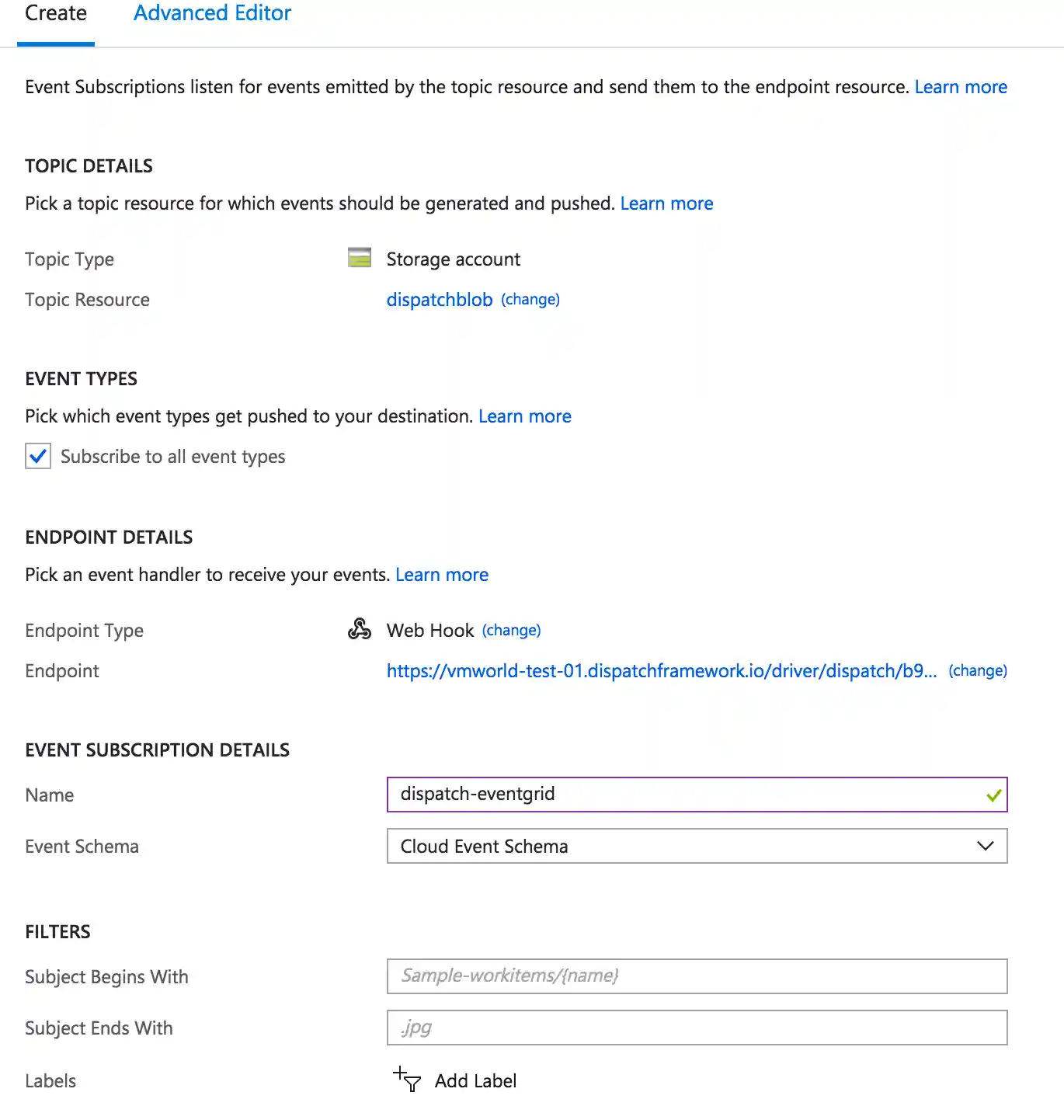The image size is (1064, 1120).
Task: Open the vmworld-test-01 endpoint URL link
Action: tap(661, 671)
